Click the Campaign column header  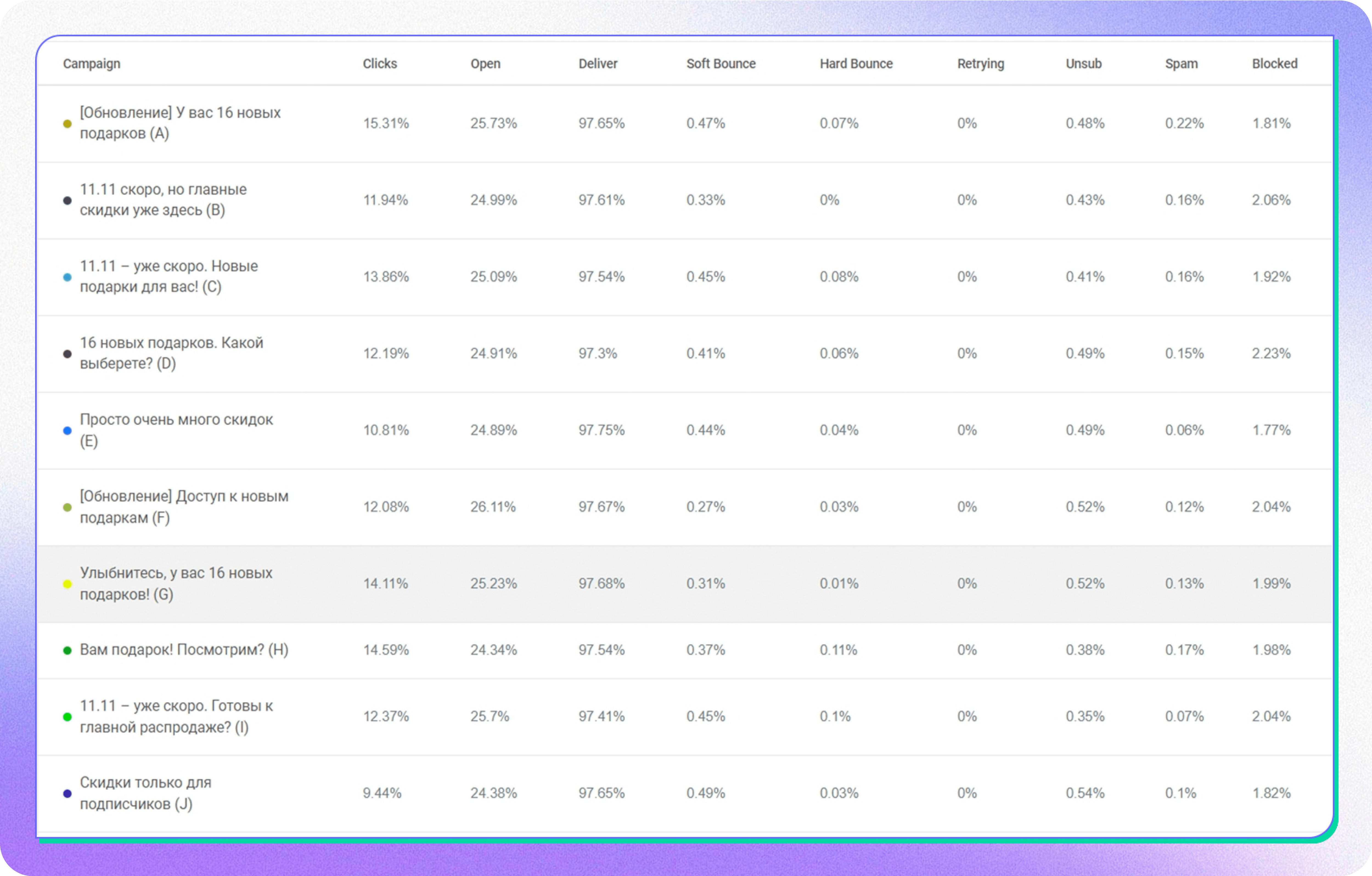[91, 64]
